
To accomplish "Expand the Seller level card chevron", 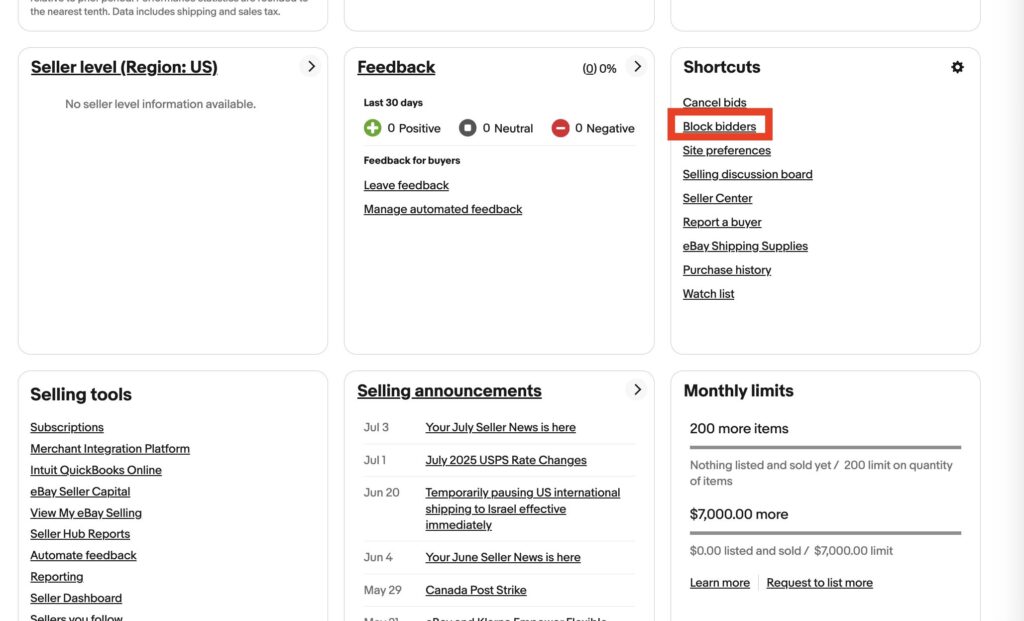I will pyautogui.click(x=311, y=67).
